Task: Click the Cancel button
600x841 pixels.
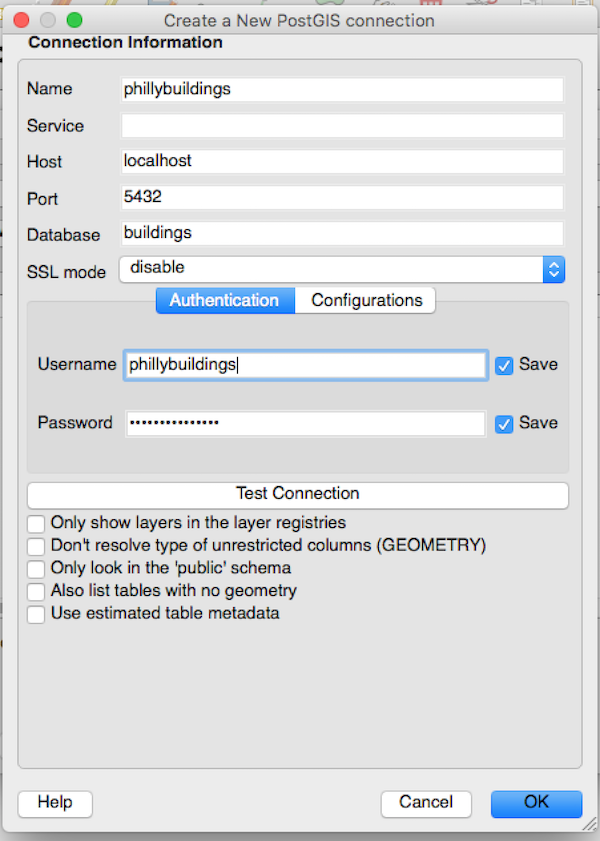Action: pos(426,803)
